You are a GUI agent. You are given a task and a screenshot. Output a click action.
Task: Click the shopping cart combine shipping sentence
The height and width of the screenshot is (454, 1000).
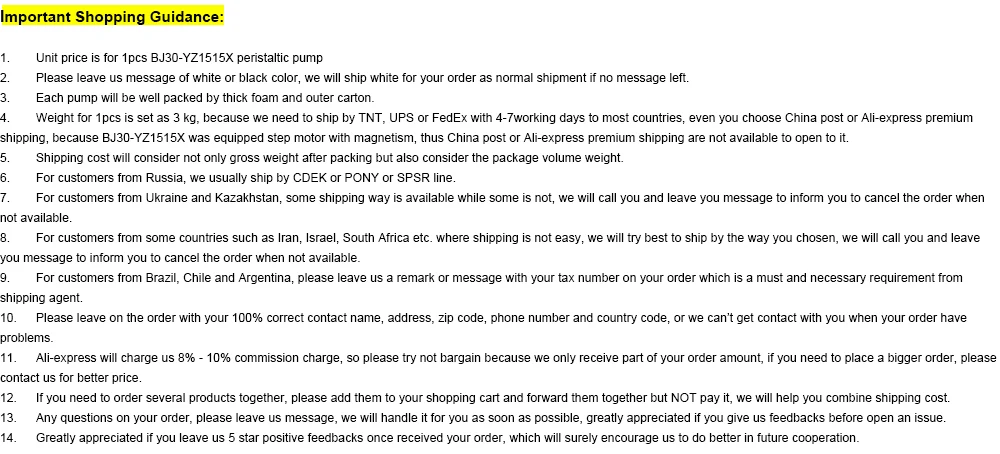pyautogui.click(x=493, y=398)
